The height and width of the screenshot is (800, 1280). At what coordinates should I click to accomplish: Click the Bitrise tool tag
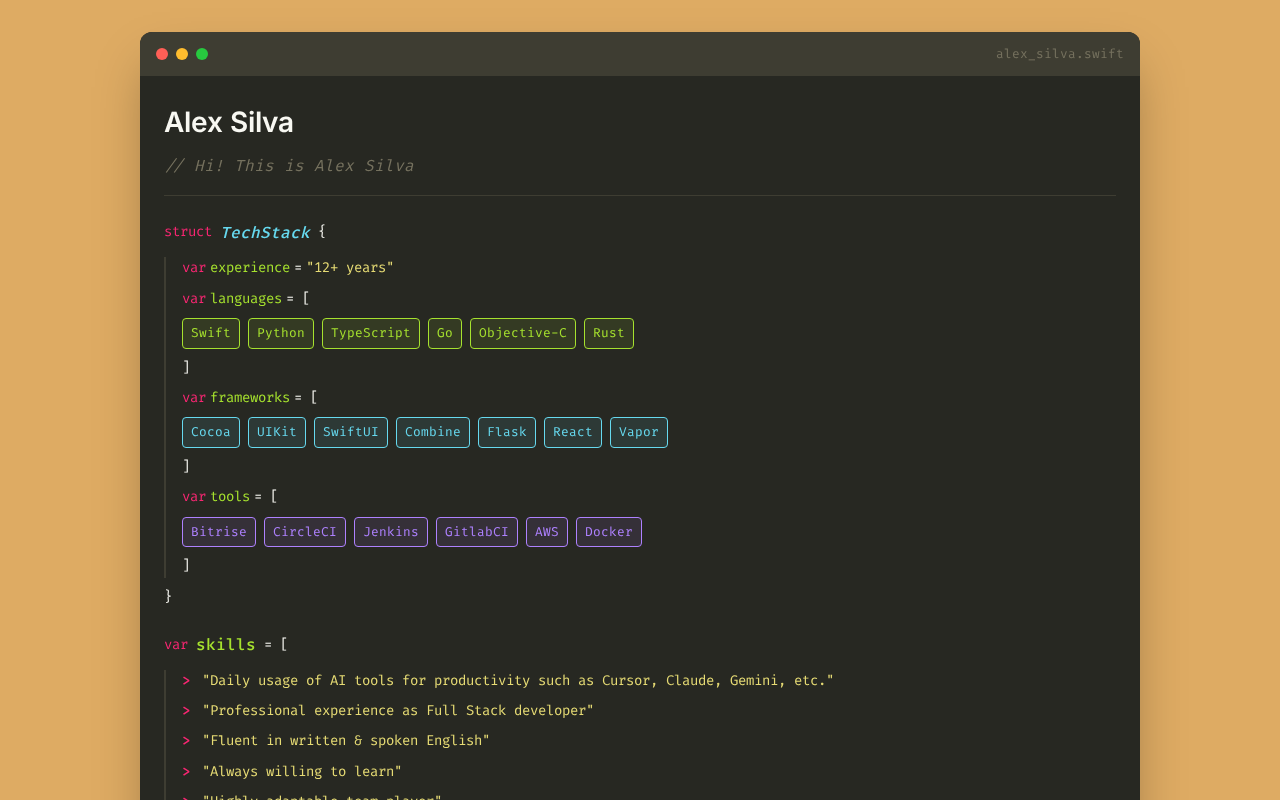coord(219,532)
